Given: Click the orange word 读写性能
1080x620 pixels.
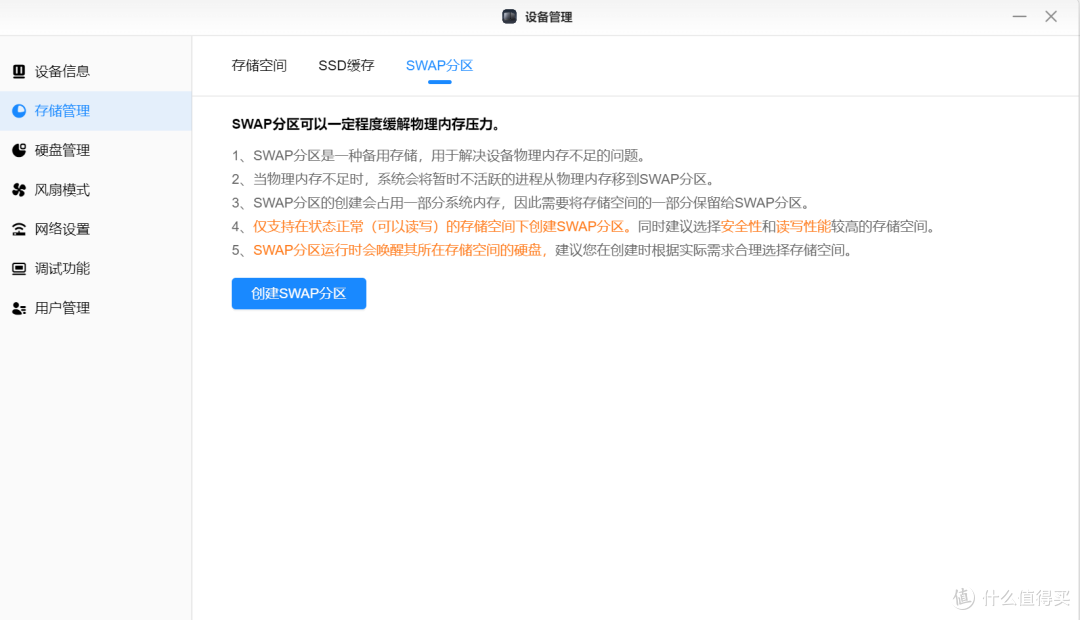Looking at the screenshot, I should point(803,226).
